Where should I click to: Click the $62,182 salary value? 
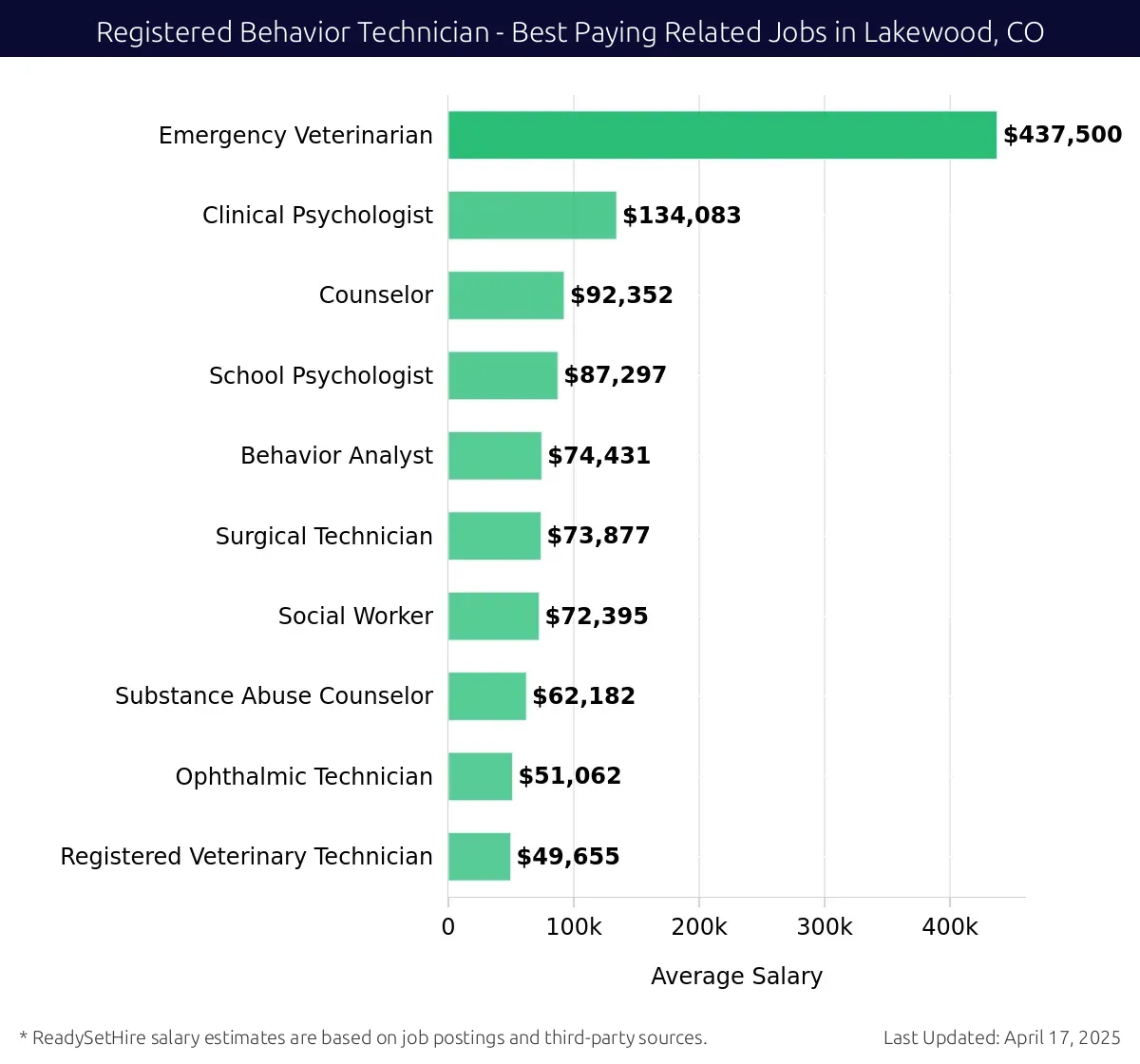(x=584, y=696)
